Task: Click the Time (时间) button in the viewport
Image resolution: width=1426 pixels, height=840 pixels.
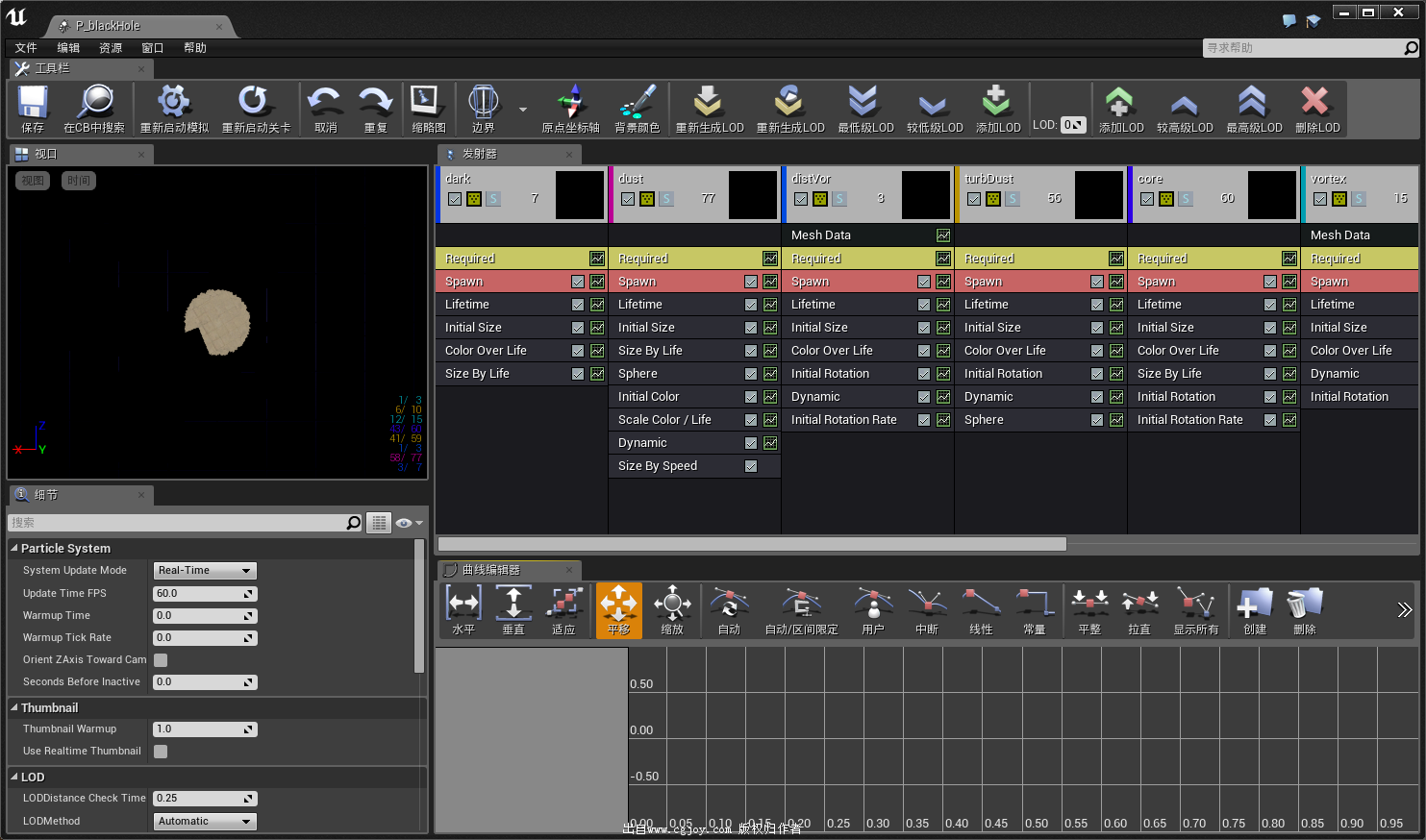Action: point(79,181)
